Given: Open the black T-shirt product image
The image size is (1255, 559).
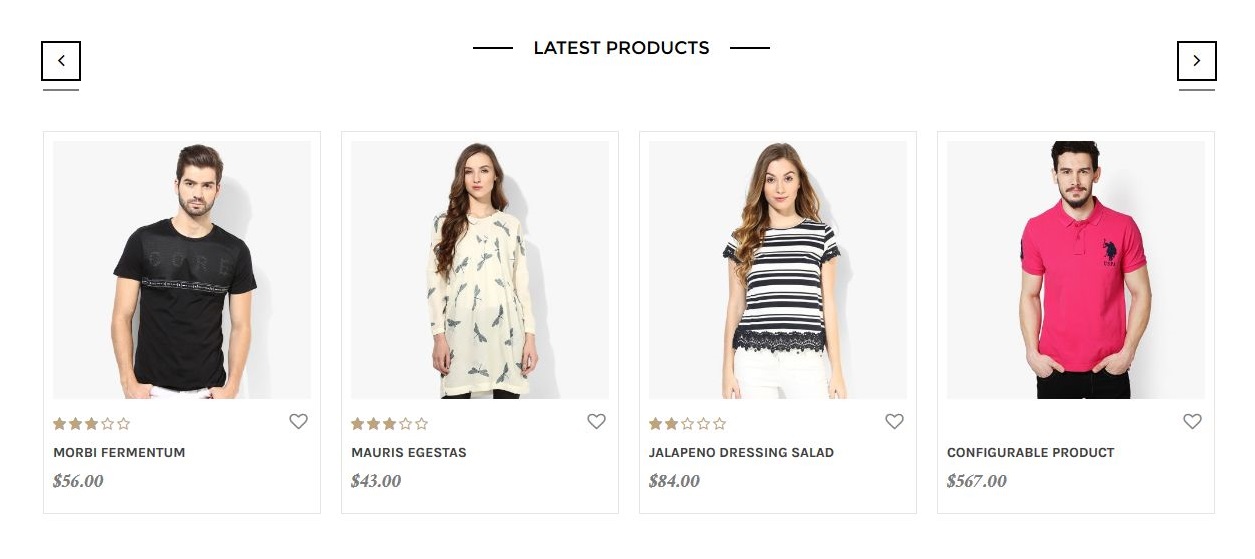Looking at the screenshot, I should [x=182, y=270].
